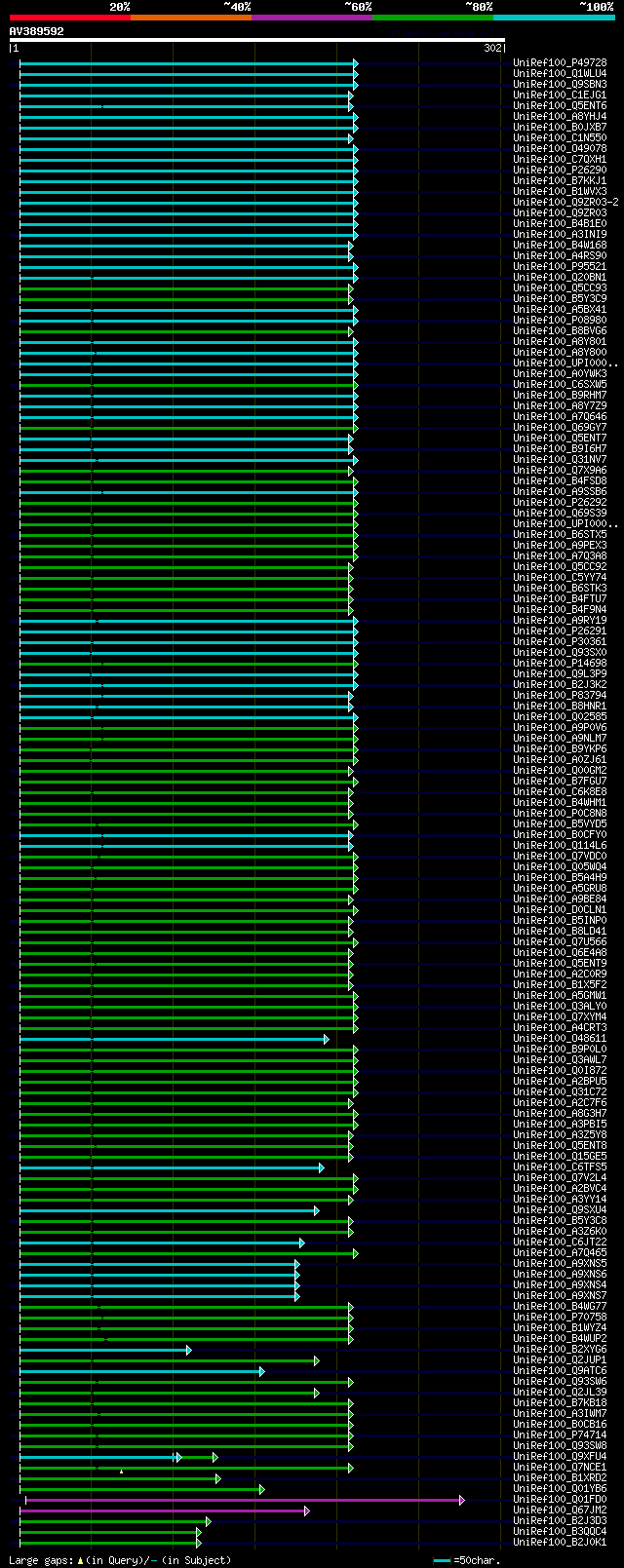
Task: Select hit label UniRef100_B0JXB7
Action: (560, 127)
